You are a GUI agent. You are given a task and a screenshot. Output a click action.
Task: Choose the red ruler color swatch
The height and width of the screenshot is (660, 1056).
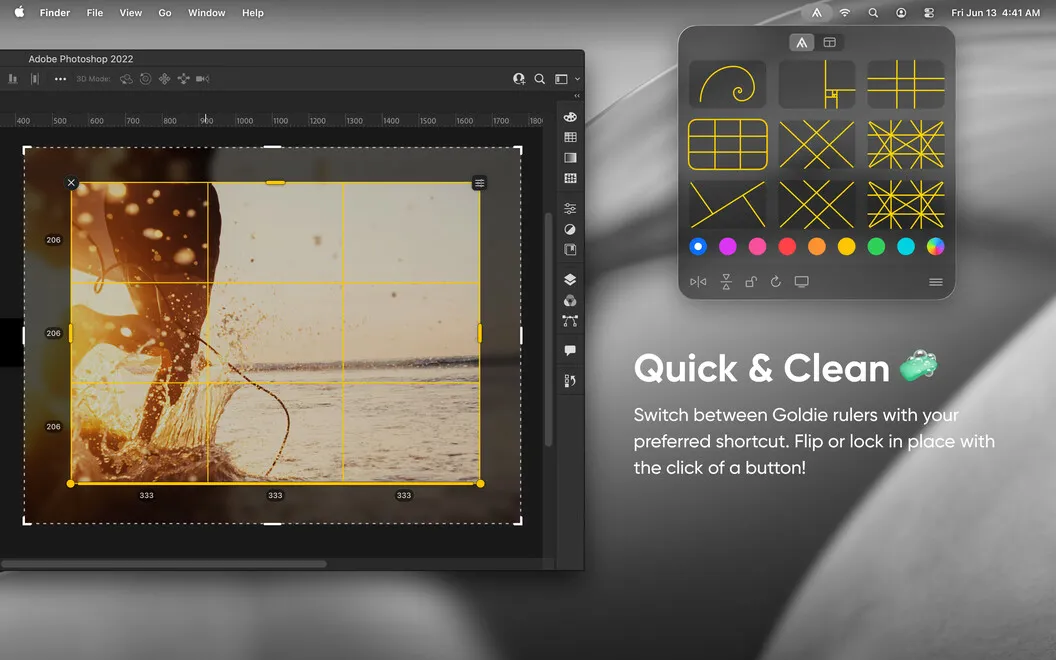point(787,246)
